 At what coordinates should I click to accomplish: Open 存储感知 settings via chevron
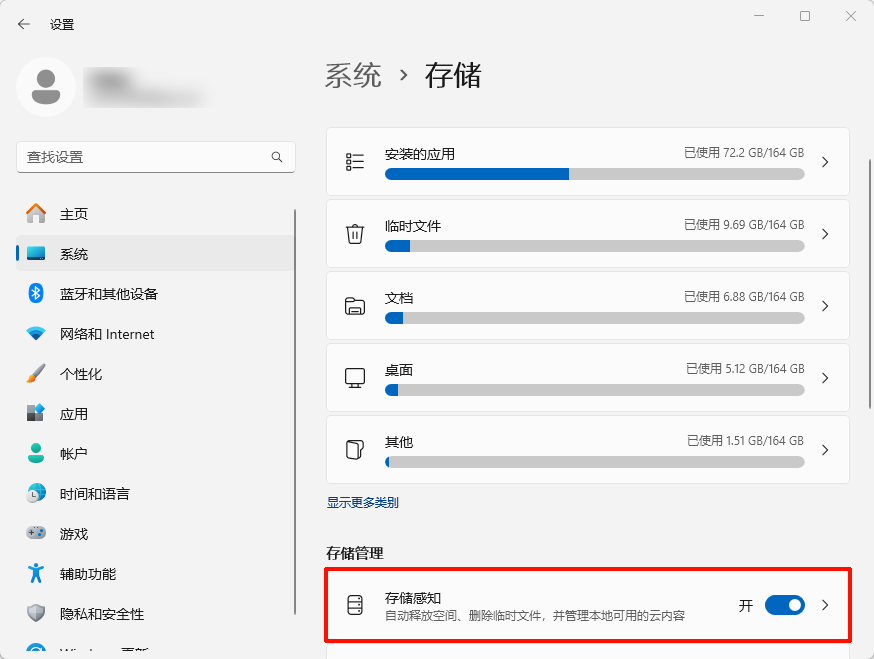(x=825, y=605)
